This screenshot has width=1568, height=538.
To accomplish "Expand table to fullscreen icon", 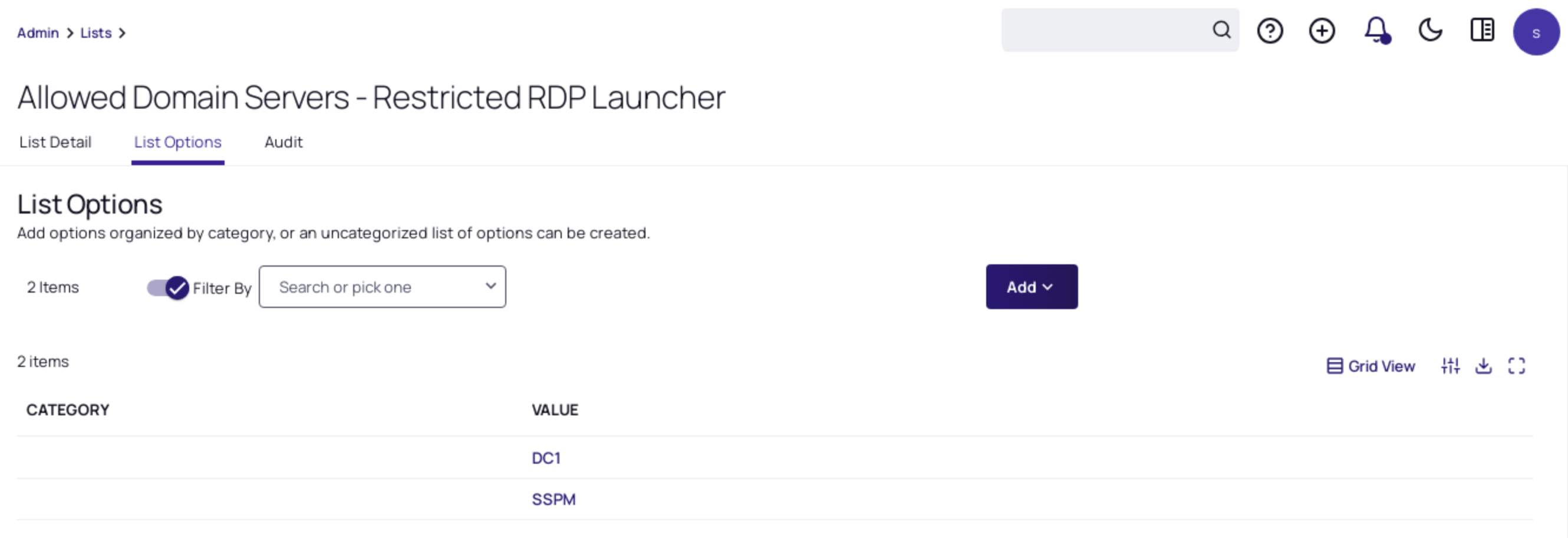I will 1516,366.
